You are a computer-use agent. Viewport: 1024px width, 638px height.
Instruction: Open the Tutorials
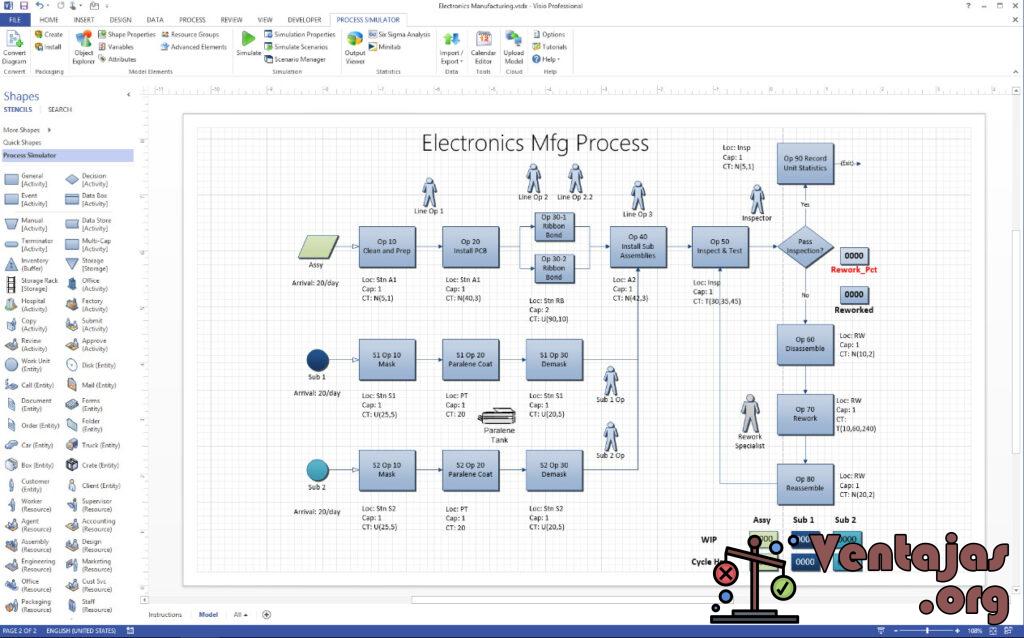549,46
